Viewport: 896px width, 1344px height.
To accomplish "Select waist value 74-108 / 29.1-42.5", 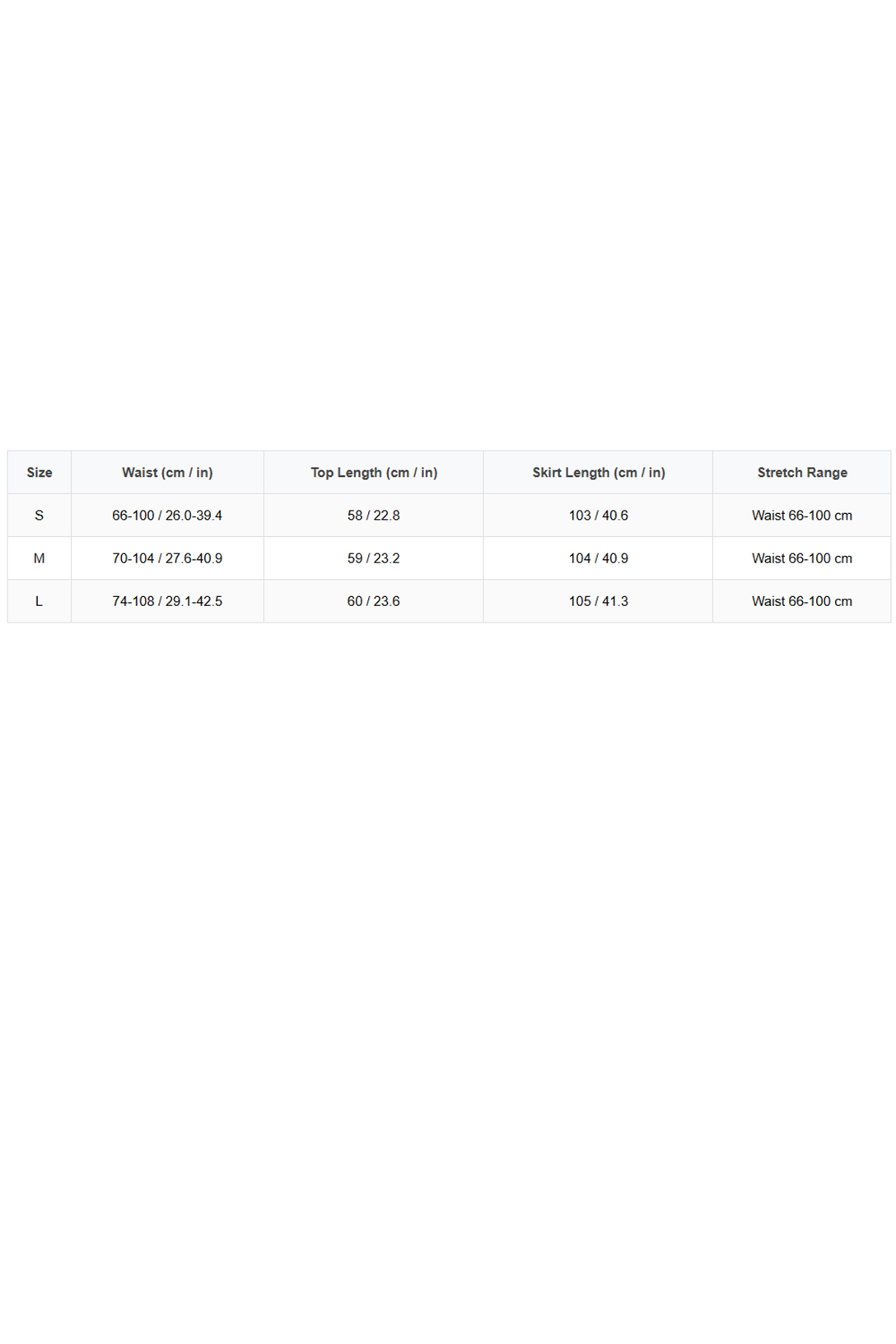I will [x=167, y=600].
